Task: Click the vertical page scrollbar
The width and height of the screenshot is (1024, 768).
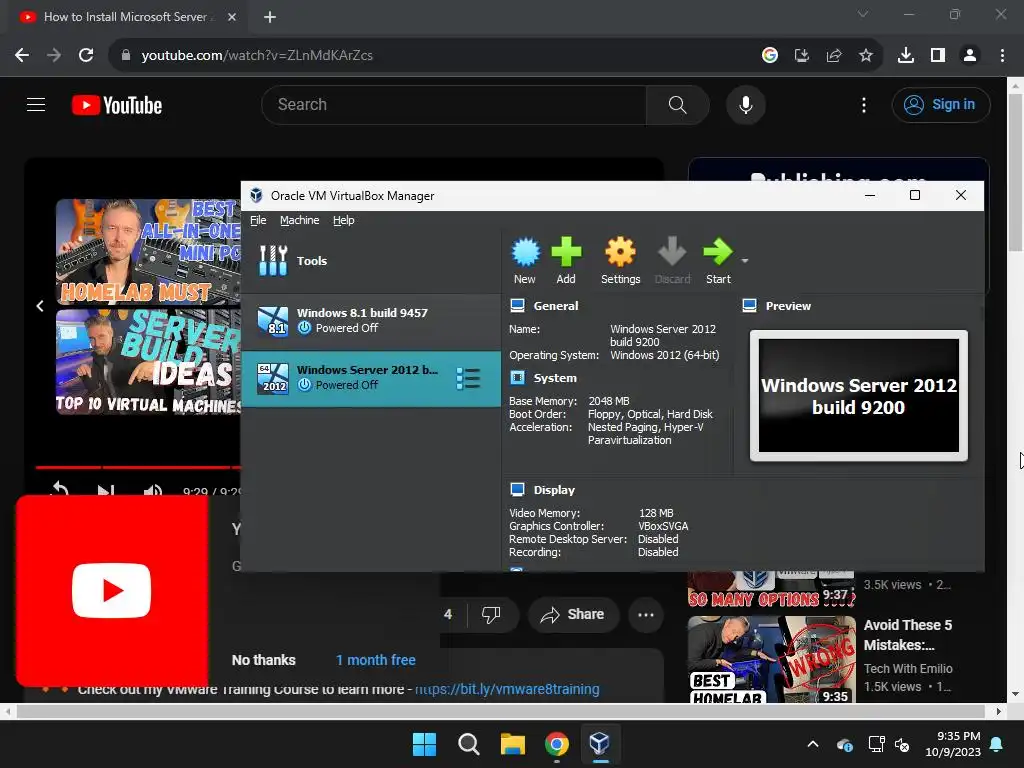Action: [x=1015, y=172]
